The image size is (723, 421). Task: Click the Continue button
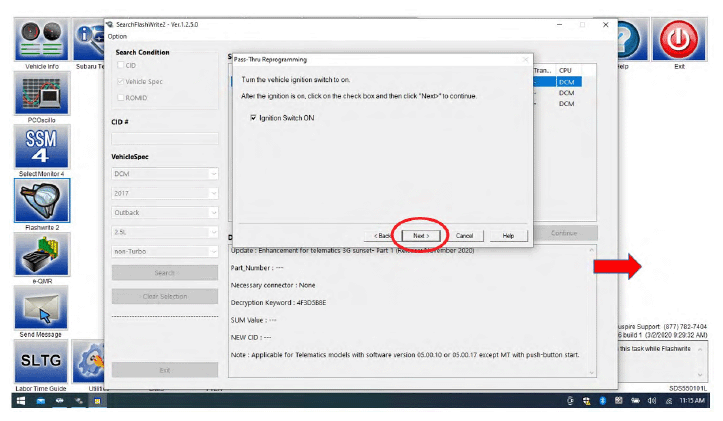tap(564, 233)
